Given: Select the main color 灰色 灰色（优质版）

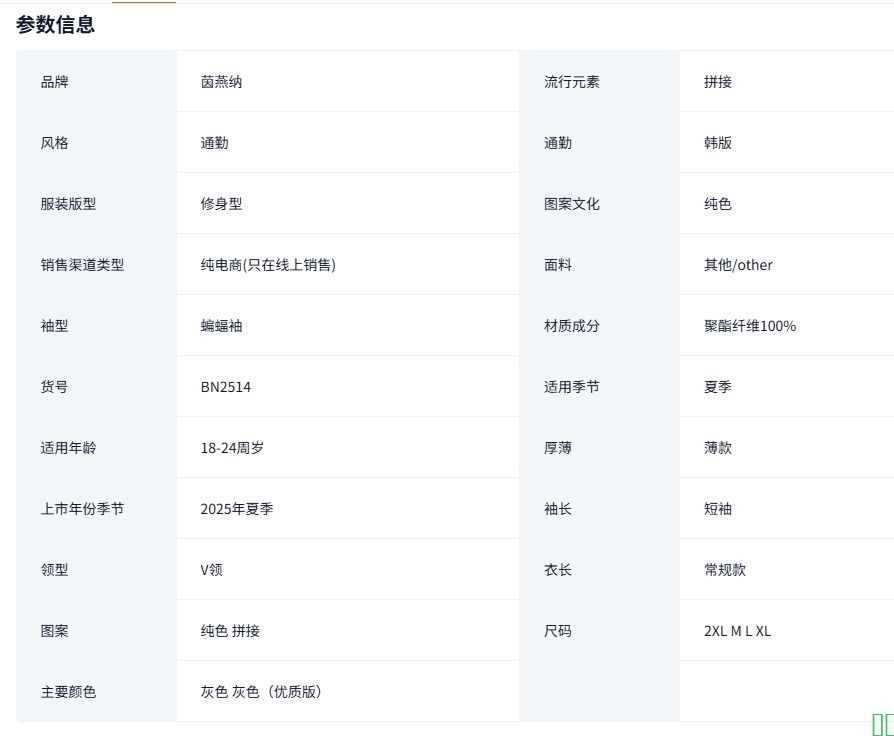Looking at the screenshot, I should pyautogui.click(x=261, y=692).
